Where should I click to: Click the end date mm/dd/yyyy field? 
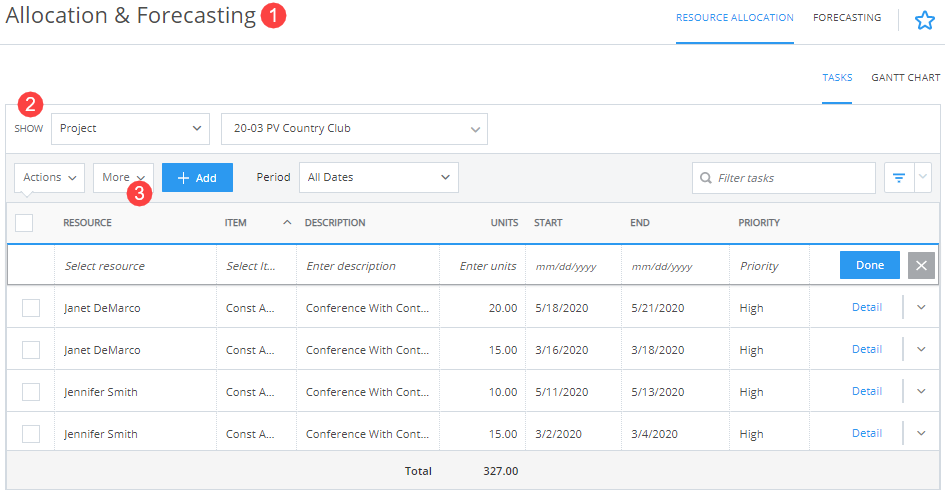676,266
